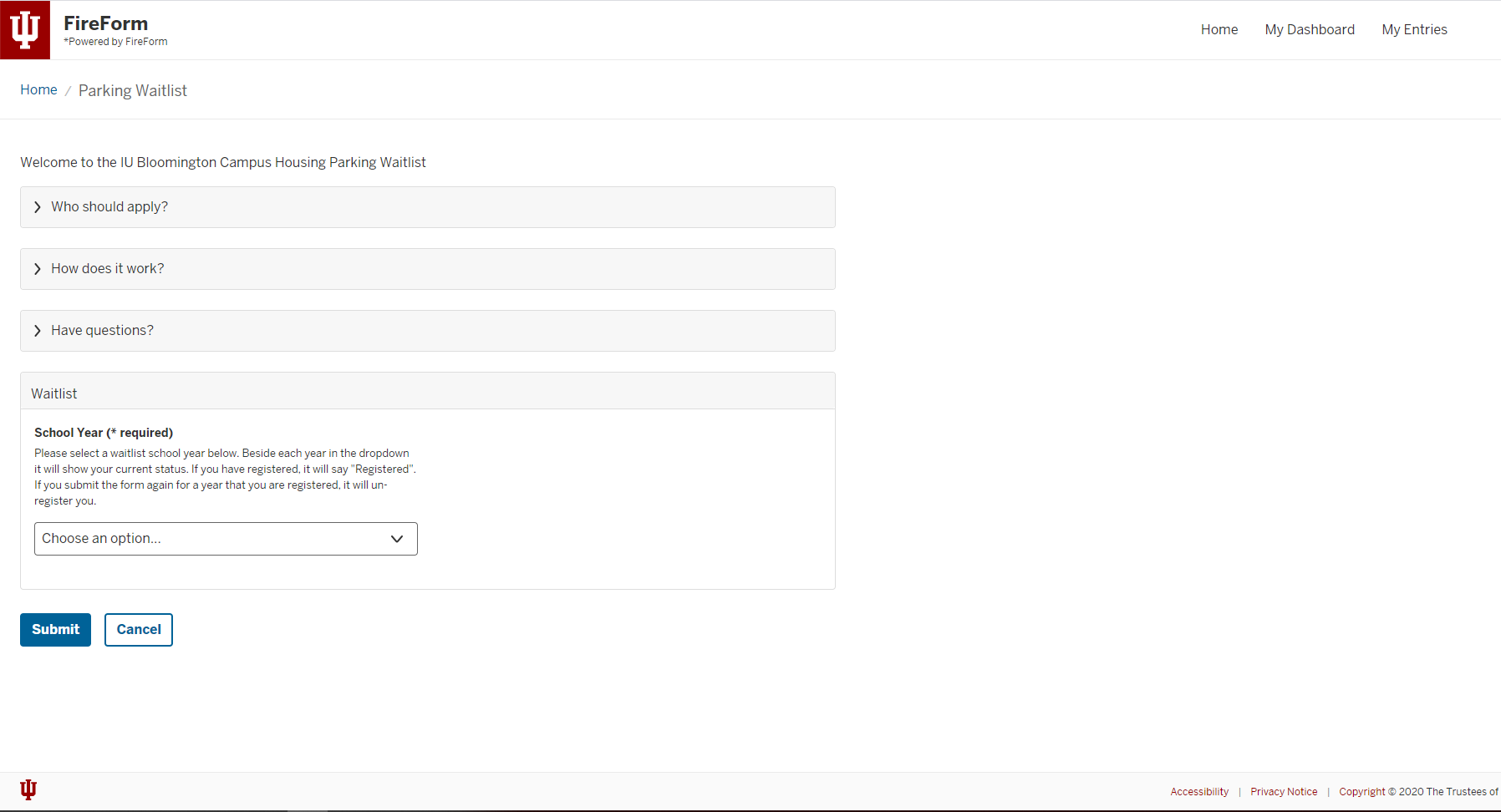Click the FireForm site title
The image size is (1501, 812).
click(105, 23)
